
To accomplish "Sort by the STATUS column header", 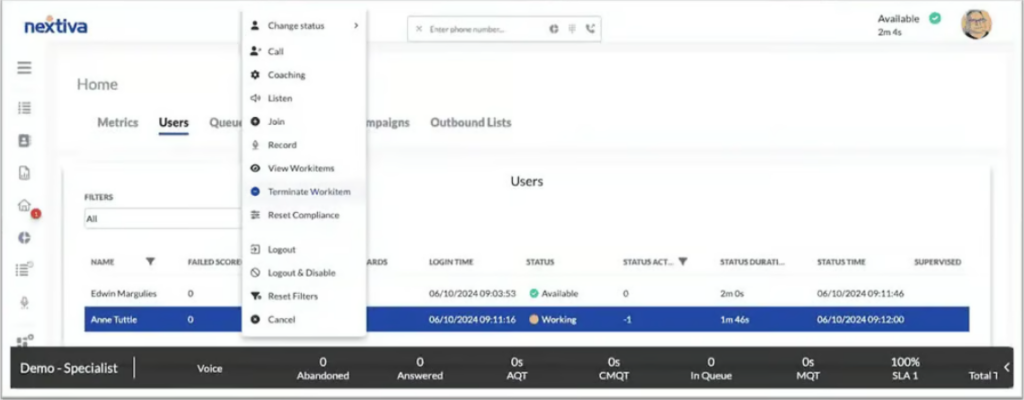I will coord(540,262).
